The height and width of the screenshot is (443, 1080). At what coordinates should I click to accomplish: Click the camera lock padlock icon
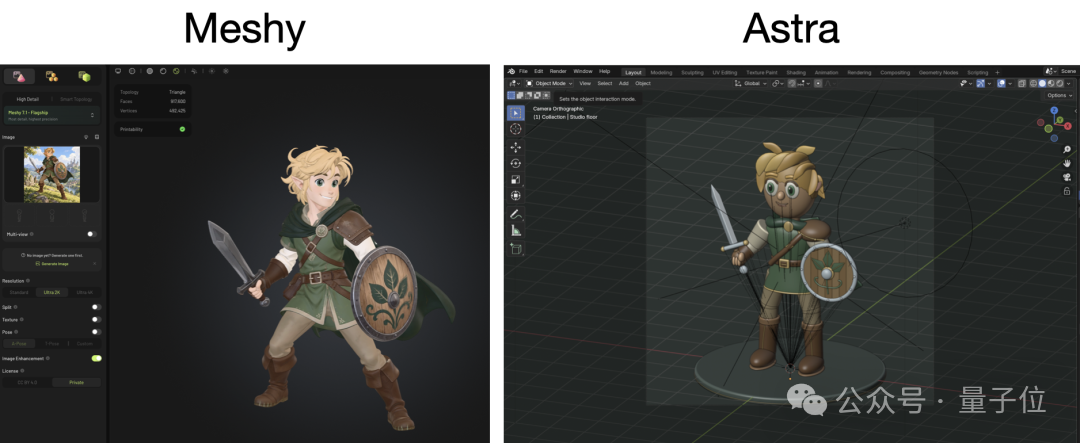pos(1067,191)
